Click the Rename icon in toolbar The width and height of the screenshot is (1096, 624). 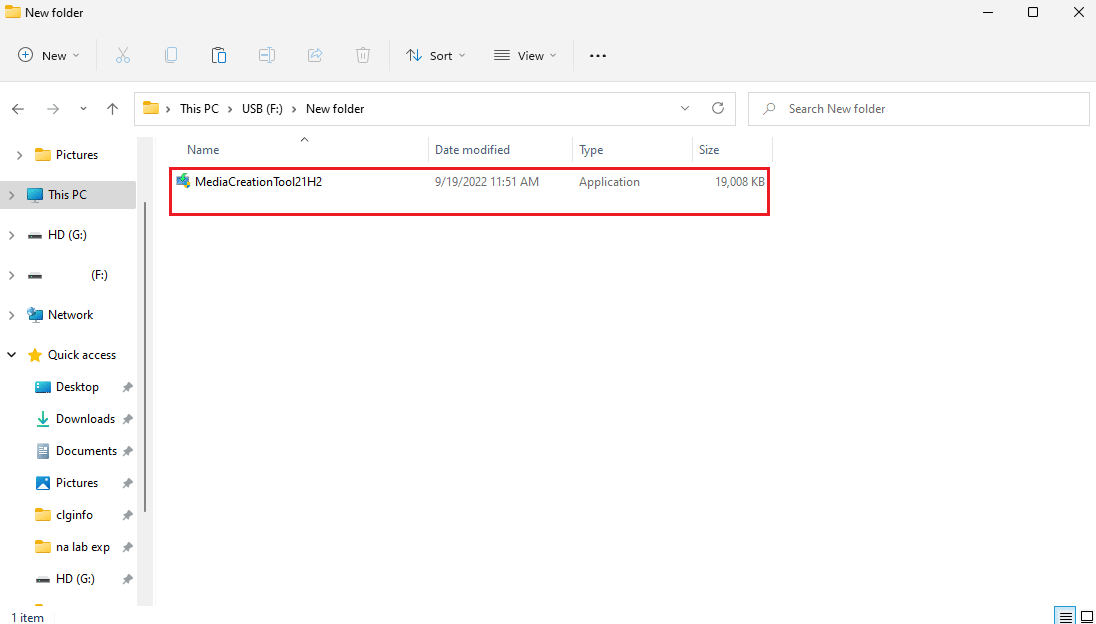(267, 55)
